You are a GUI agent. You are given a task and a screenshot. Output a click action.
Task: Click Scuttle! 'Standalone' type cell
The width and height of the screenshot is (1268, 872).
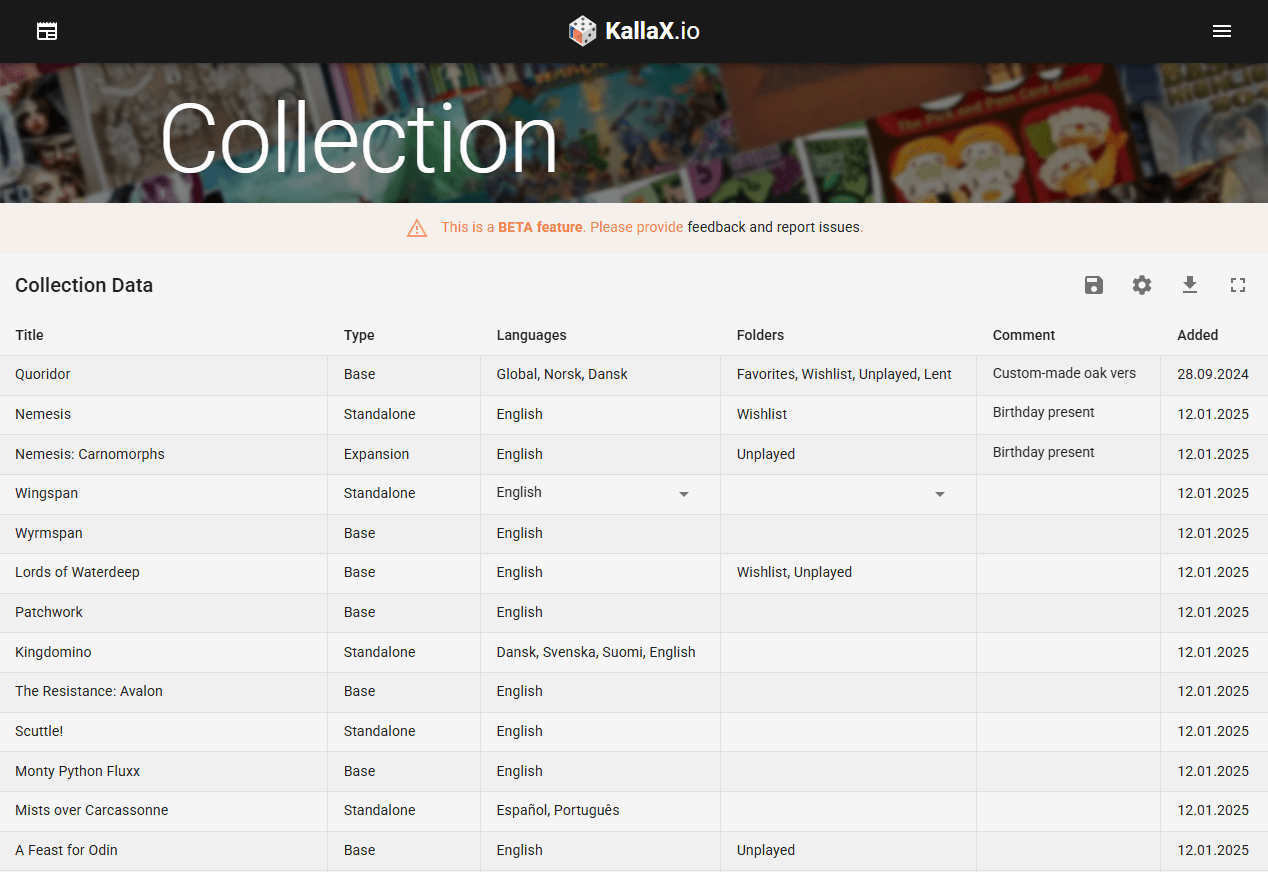coord(404,732)
